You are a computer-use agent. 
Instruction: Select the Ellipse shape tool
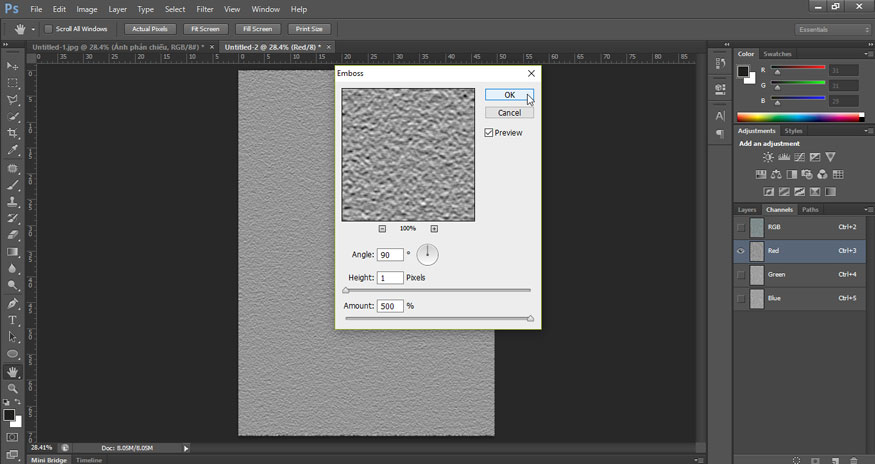coord(12,354)
